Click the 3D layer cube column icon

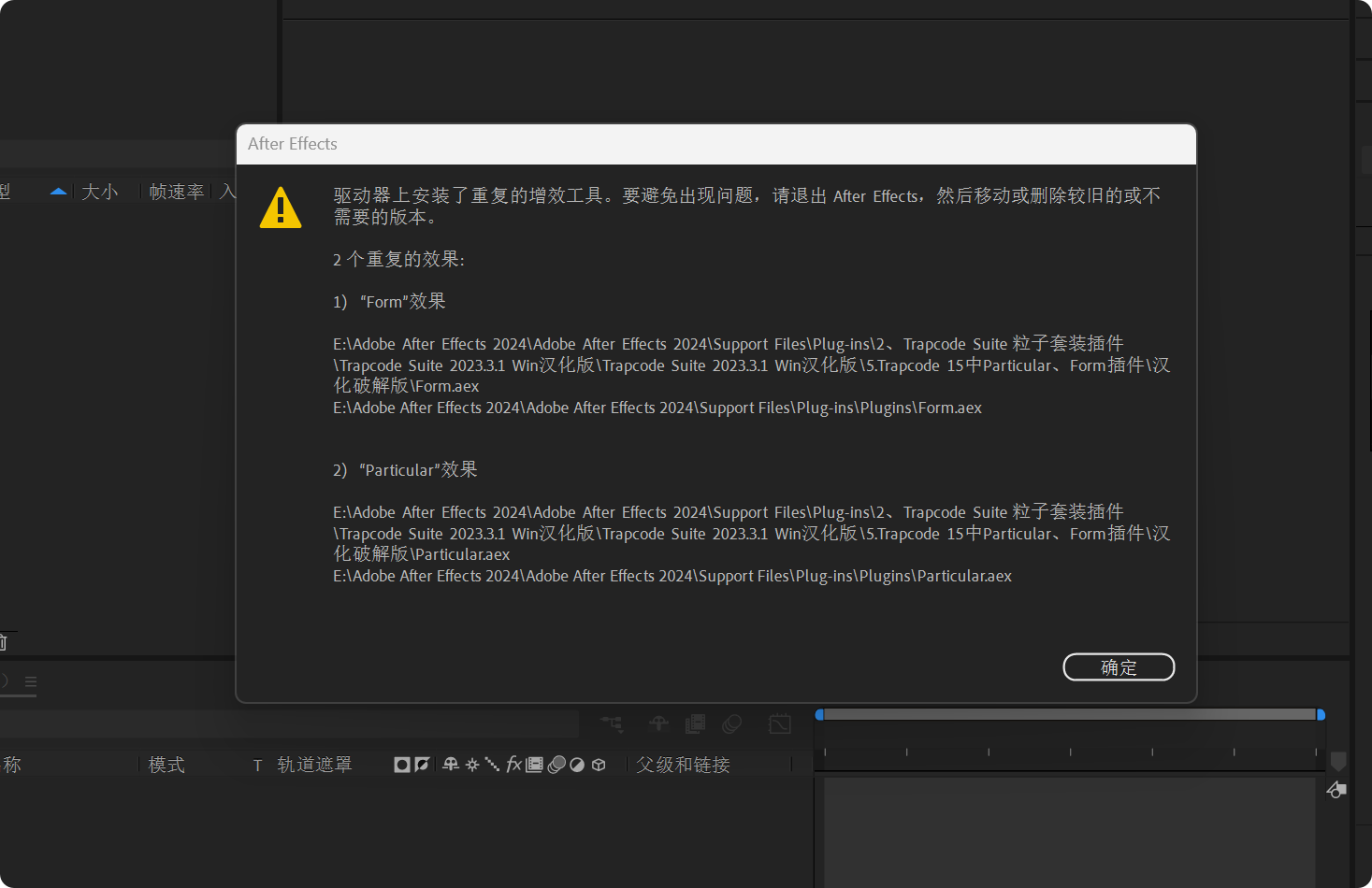(x=599, y=765)
